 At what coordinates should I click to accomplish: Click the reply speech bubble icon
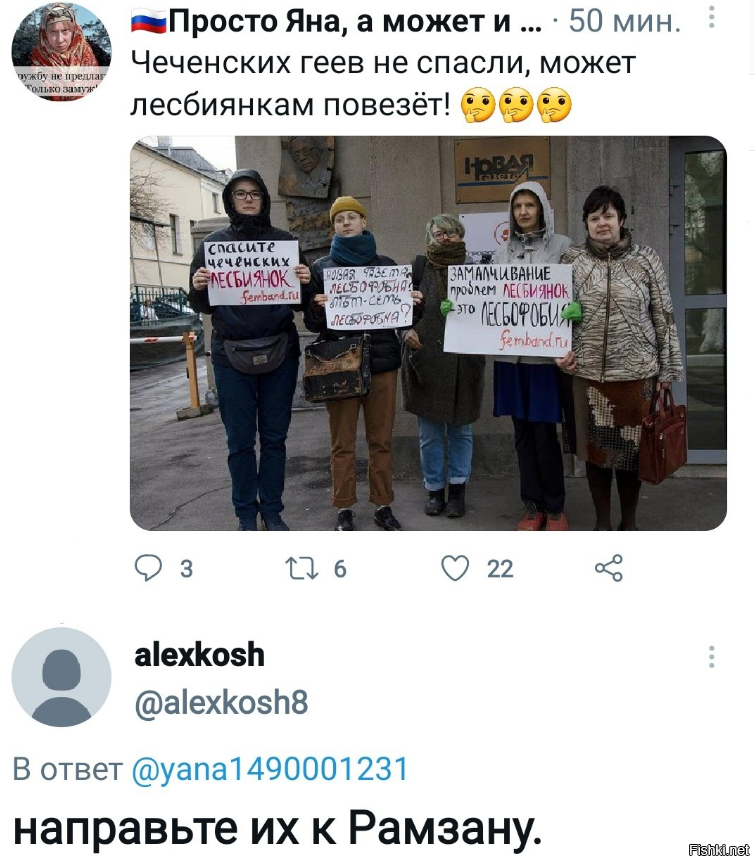click(x=148, y=568)
